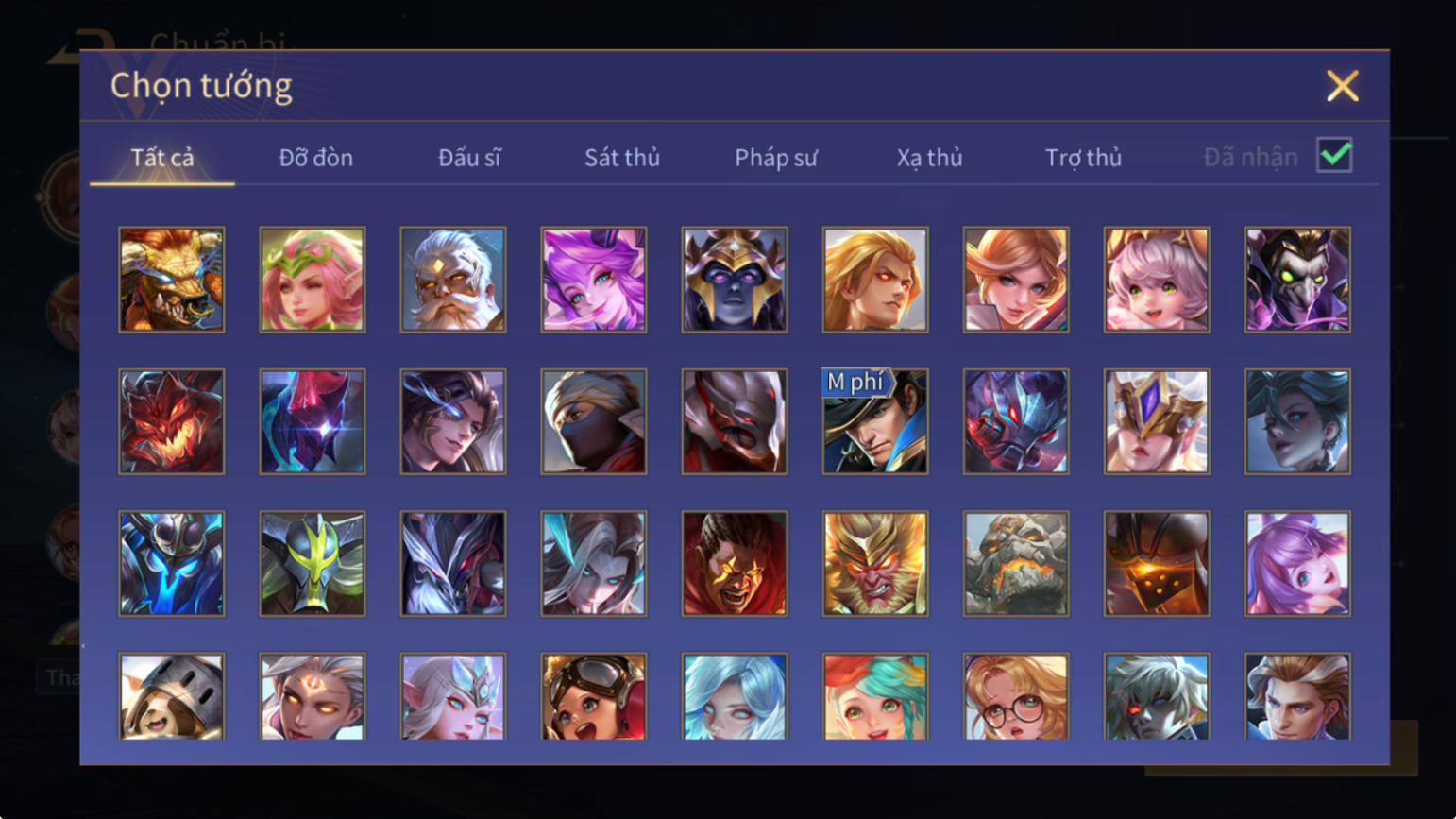Pick the girl with round glasses

click(1016, 696)
